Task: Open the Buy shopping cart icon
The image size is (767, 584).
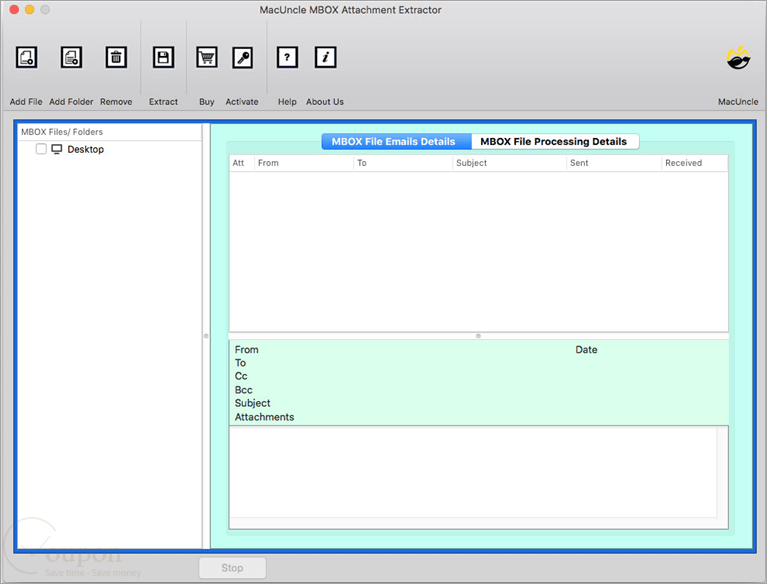Action: (207, 57)
